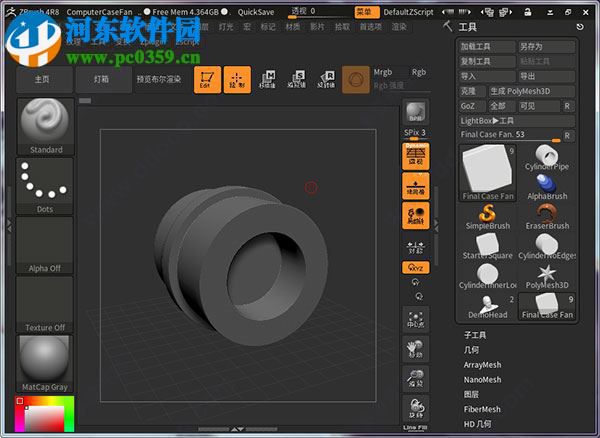
Task: Click 另存为 save as button
Action: pos(546,47)
